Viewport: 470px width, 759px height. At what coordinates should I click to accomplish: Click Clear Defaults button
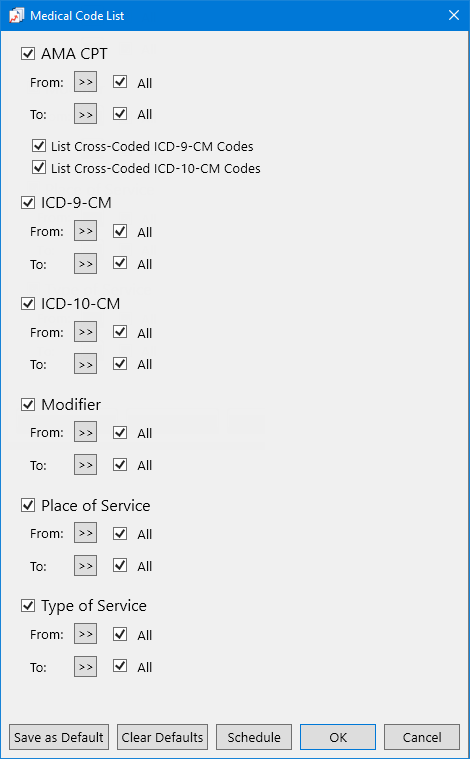(162, 737)
